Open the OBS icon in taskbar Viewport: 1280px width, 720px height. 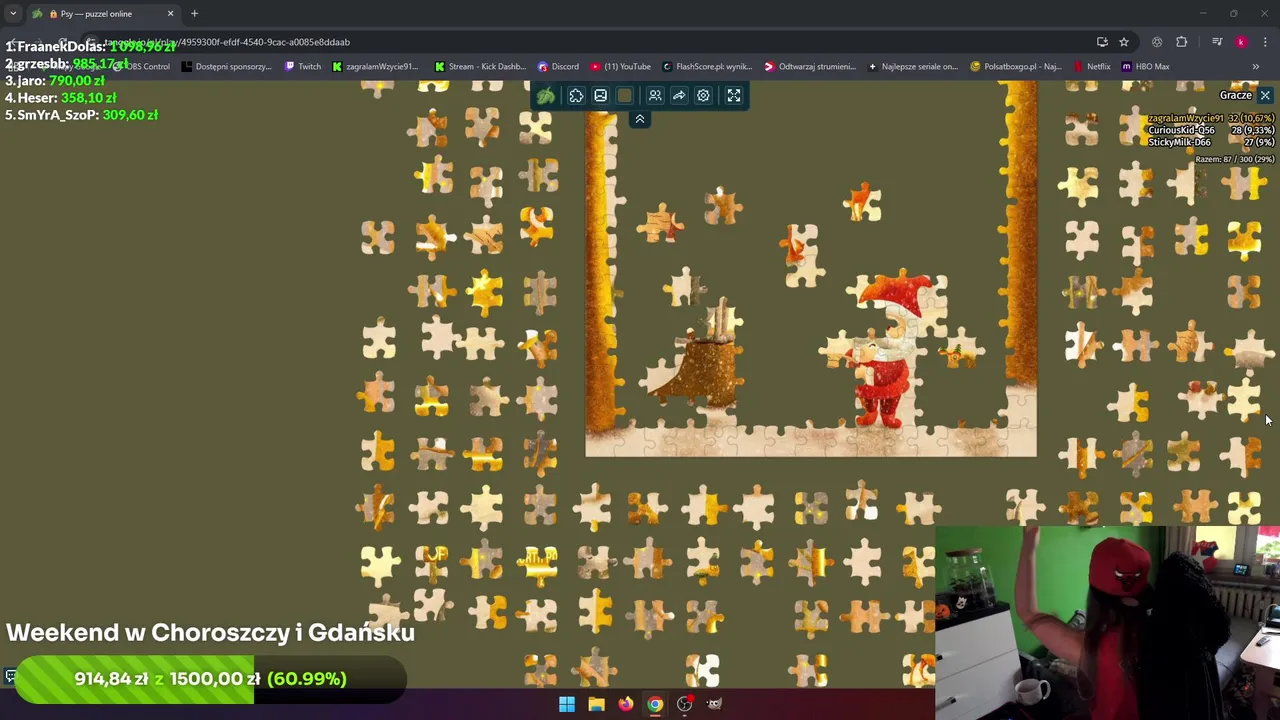685,704
